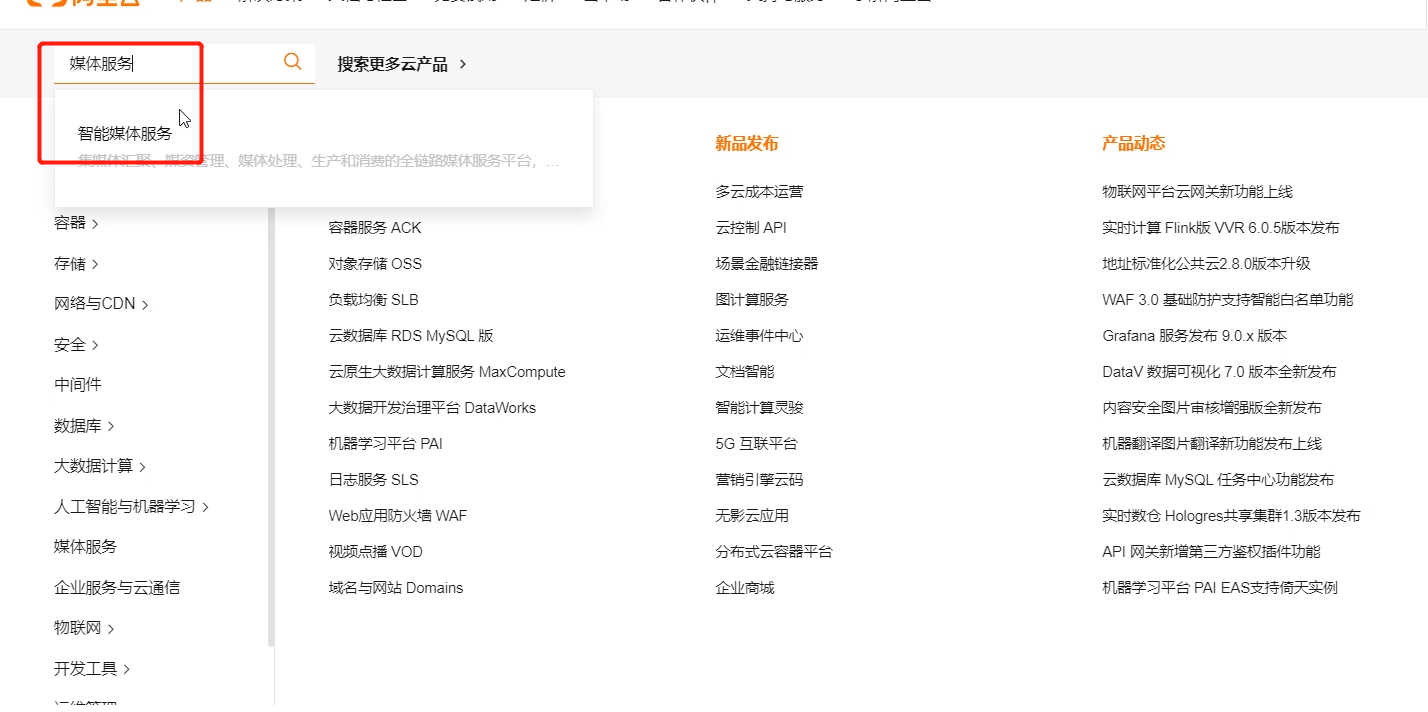Open 域名与网站 Domains
The image size is (1428, 712).
tap(396, 588)
